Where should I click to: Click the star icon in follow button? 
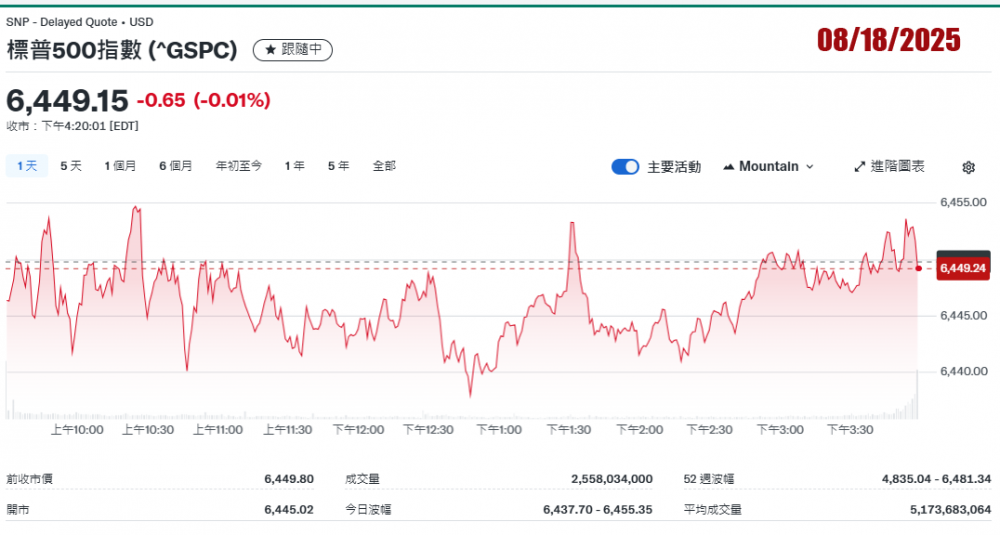[x=270, y=49]
